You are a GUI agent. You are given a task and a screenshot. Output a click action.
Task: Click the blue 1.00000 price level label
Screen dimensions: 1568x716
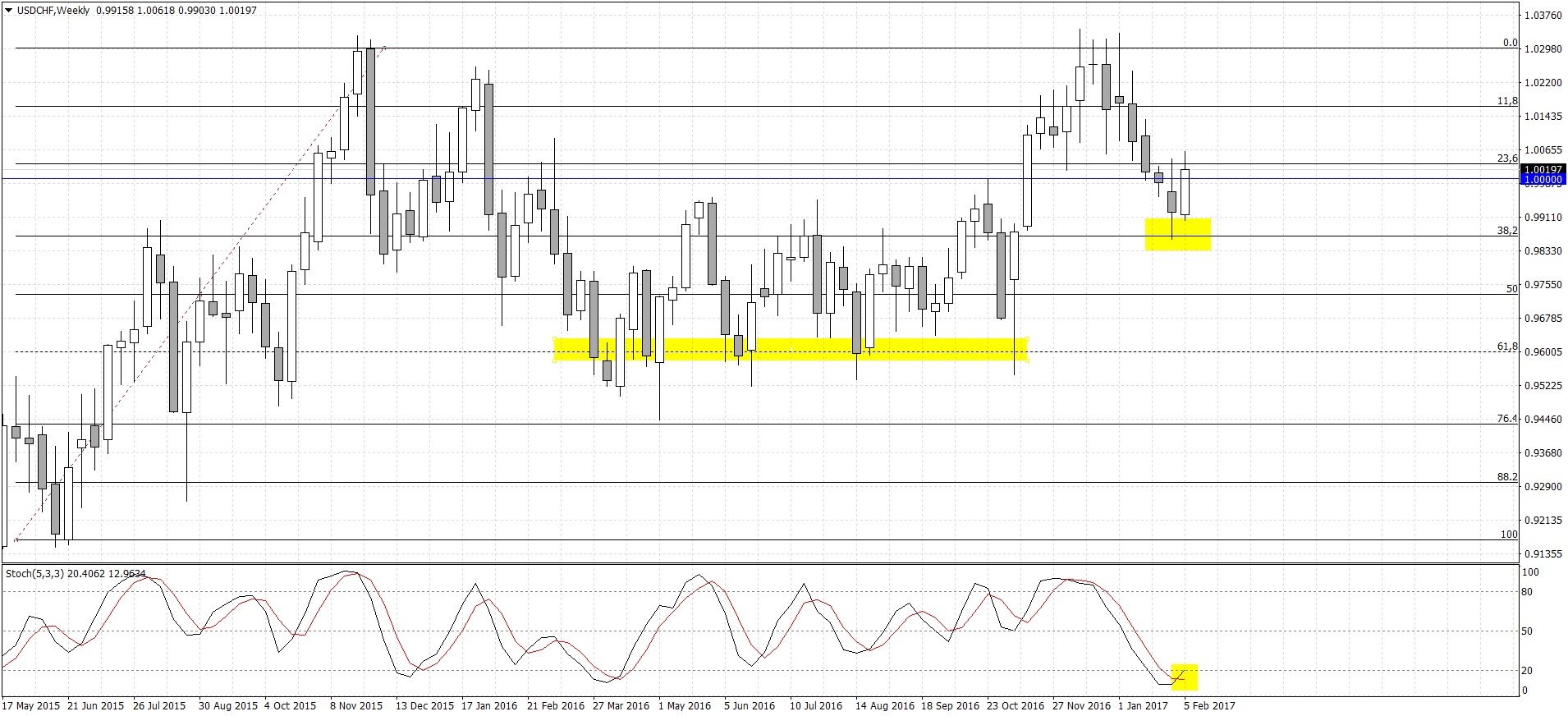[x=1543, y=180]
